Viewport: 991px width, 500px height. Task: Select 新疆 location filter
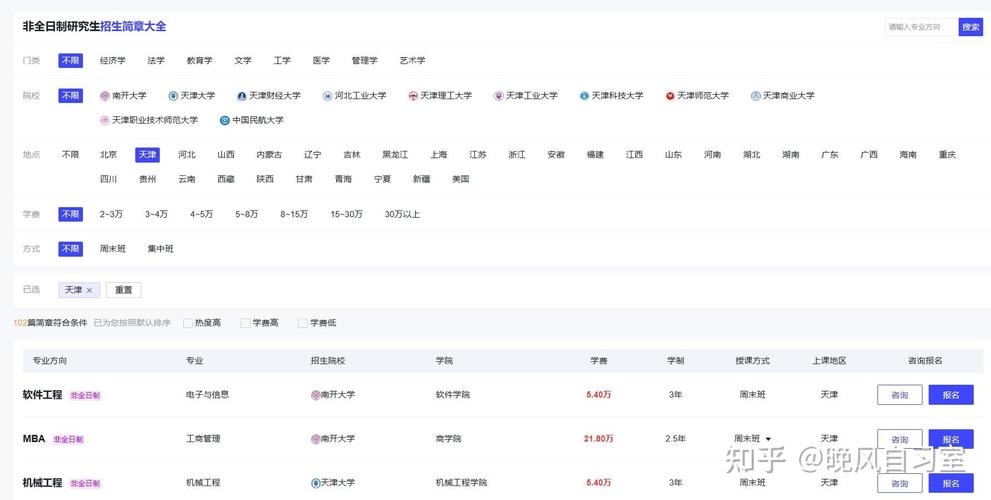click(x=422, y=180)
